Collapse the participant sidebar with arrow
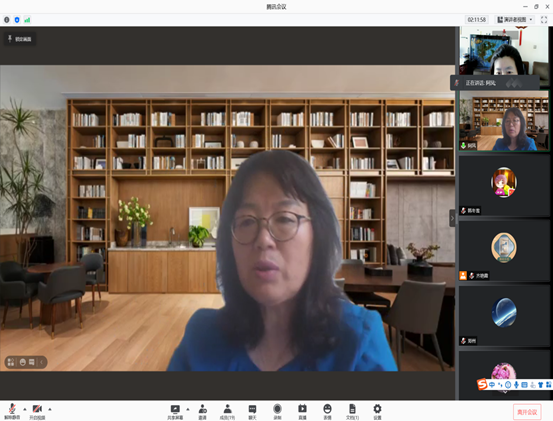Screen dimensions: 553x421 452,218
